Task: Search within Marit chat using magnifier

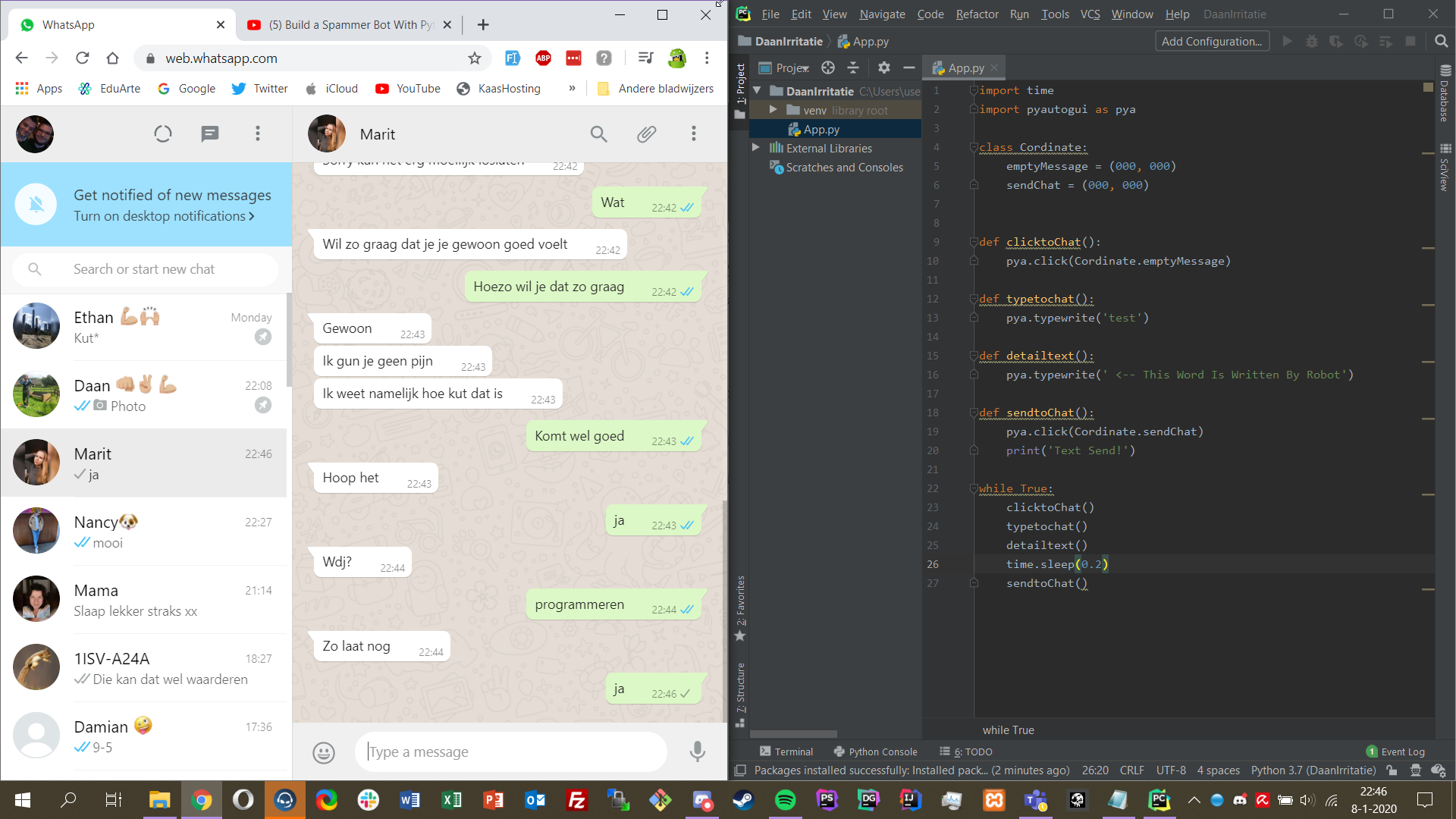Action: point(598,134)
